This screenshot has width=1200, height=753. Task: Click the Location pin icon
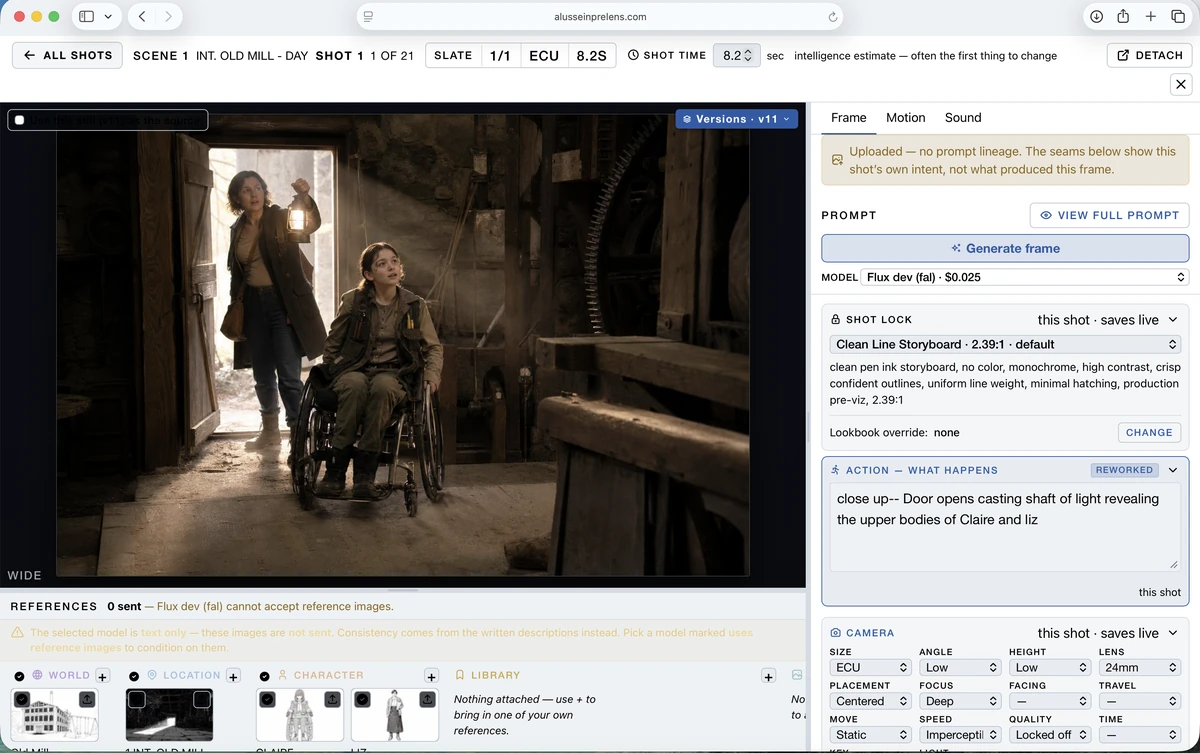pyautogui.click(x=152, y=675)
